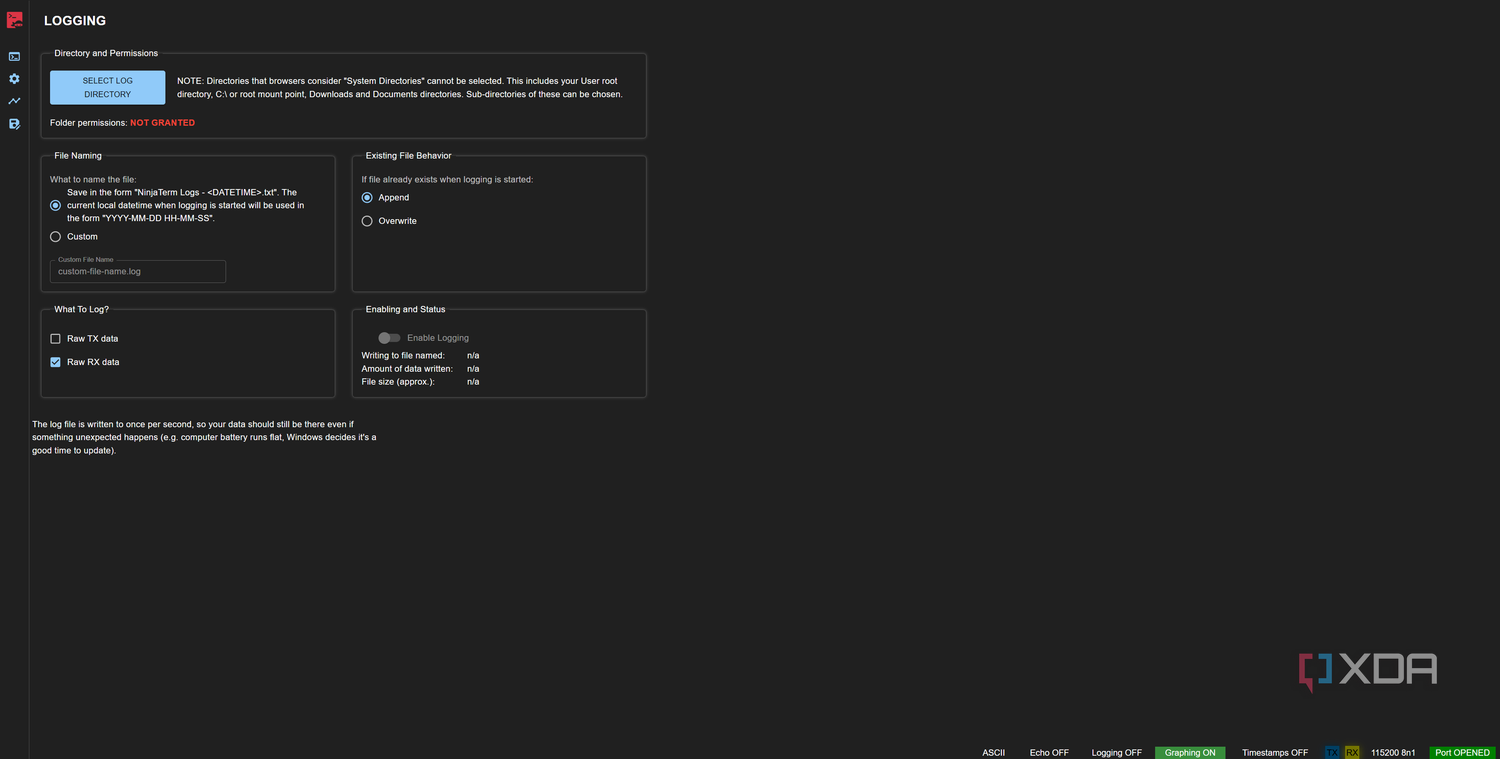The width and height of the screenshot is (1500, 759).
Task: Open the logging view from the sidebar
Action: (14, 124)
